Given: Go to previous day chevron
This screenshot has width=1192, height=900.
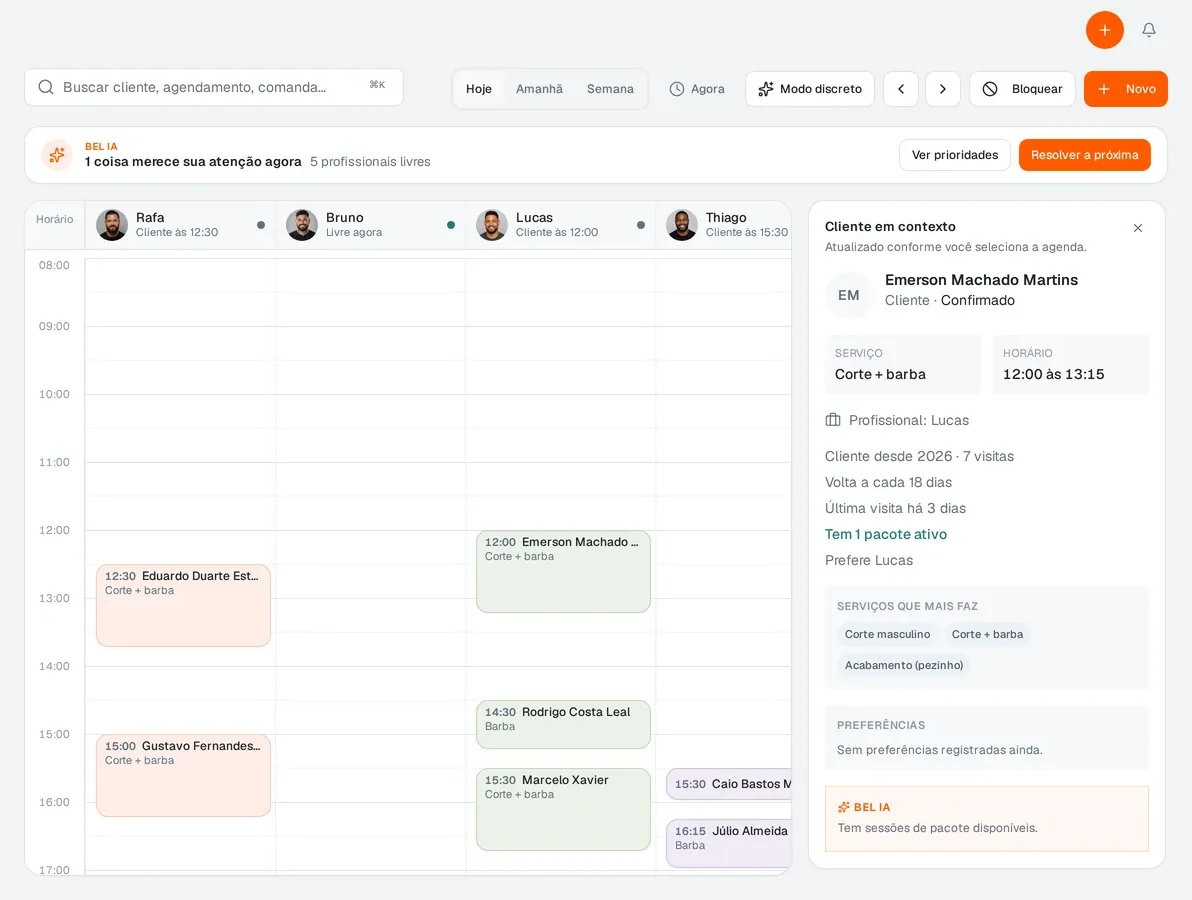Looking at the screenshot, I should coord(901,89).
